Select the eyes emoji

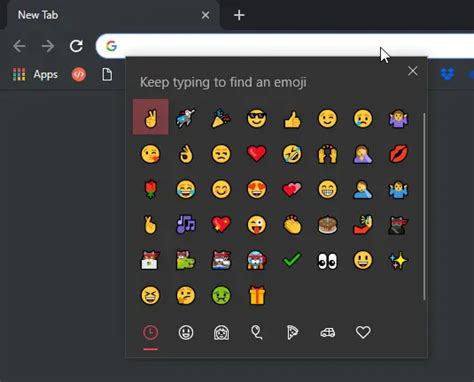pos(327,261)
